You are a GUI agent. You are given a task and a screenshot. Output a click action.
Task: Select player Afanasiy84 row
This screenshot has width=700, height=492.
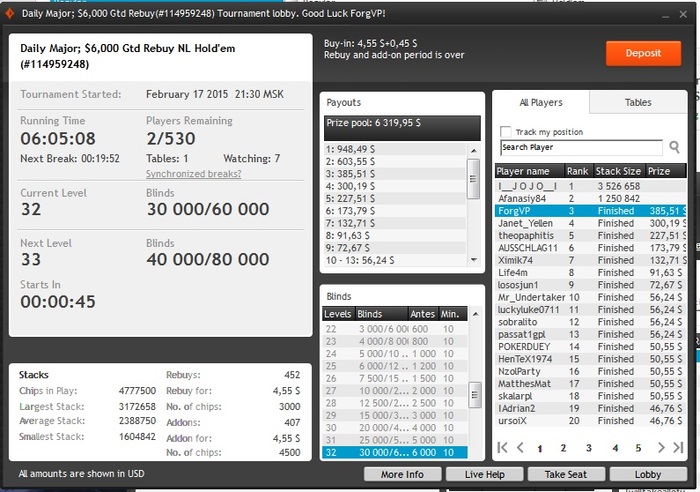[590, 199]
